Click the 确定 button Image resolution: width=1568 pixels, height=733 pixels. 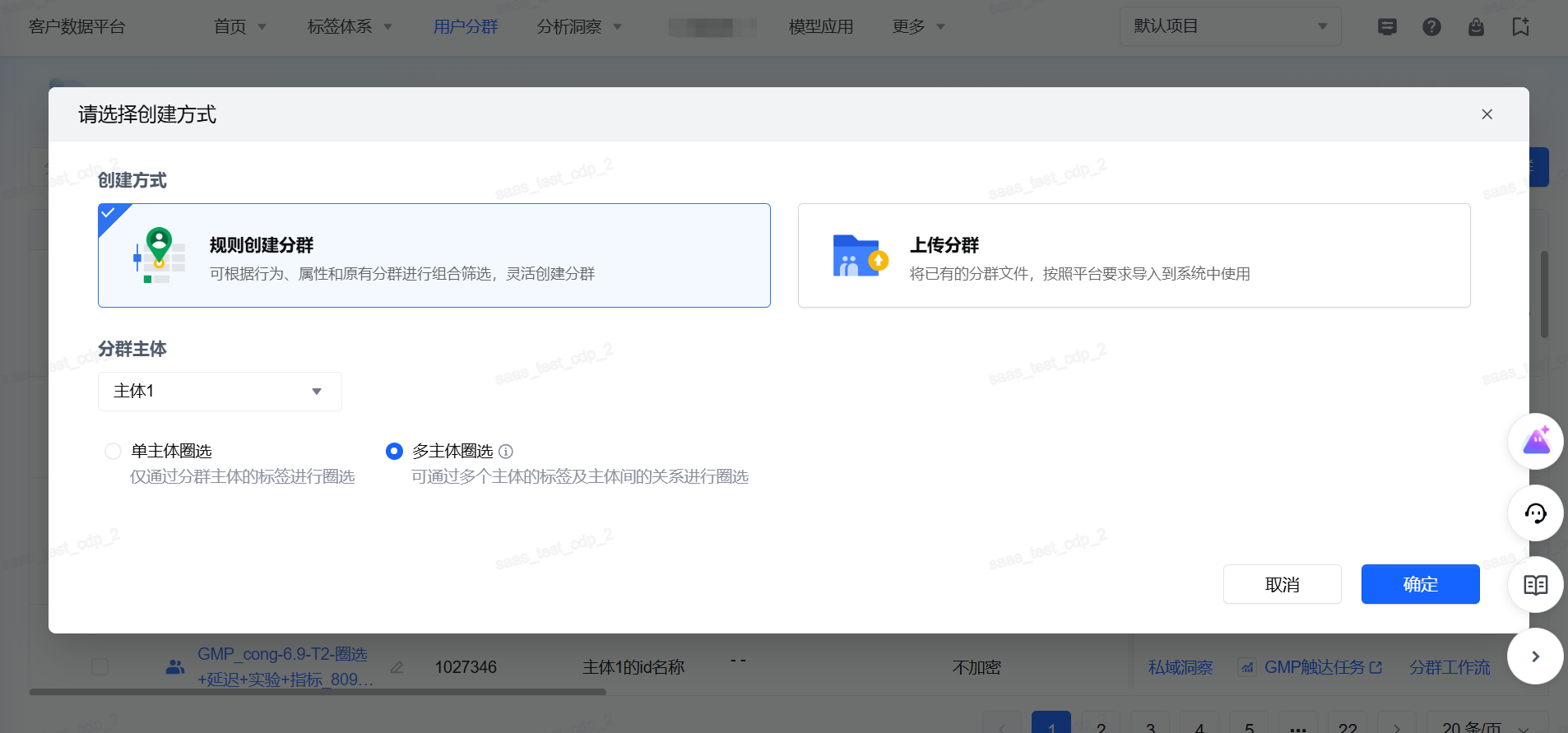tap(1421, 584)
